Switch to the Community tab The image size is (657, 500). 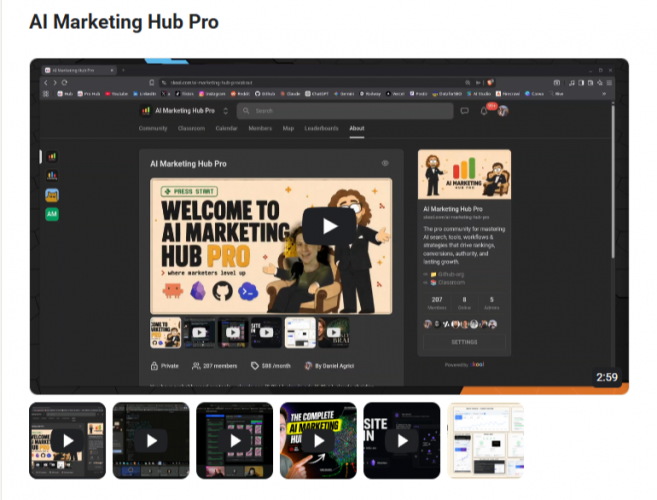[153, 128]
